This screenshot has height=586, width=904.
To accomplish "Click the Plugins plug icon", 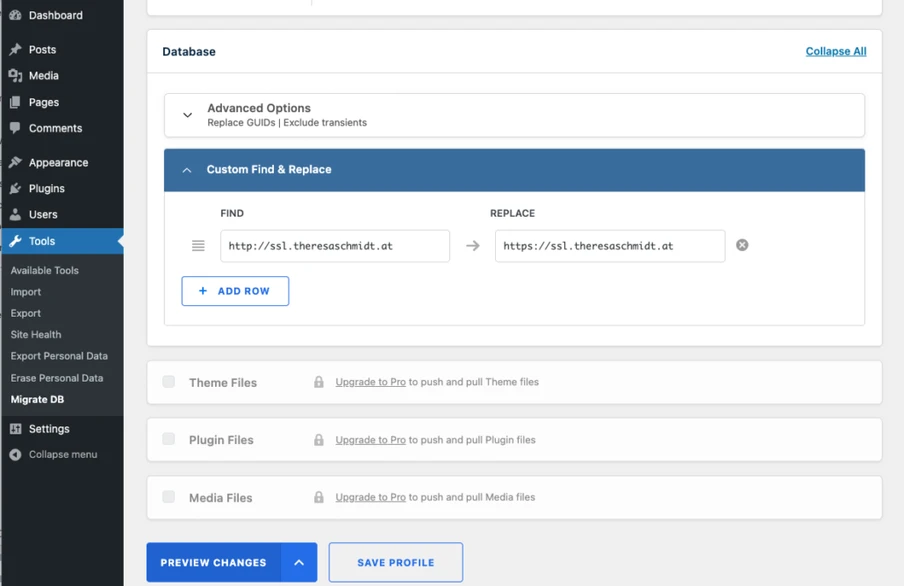I will point(15,188).
